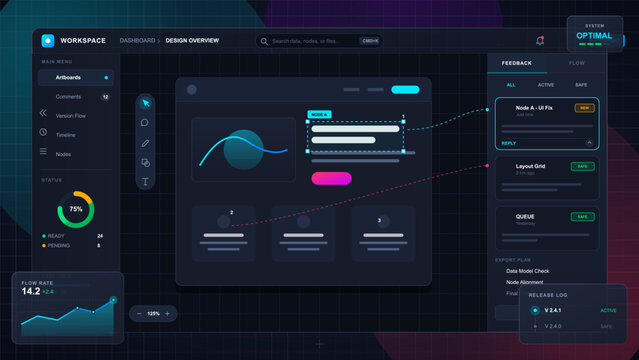
Task: Click the NEW badge on Node A card
Action: click(x=584, y=108)
